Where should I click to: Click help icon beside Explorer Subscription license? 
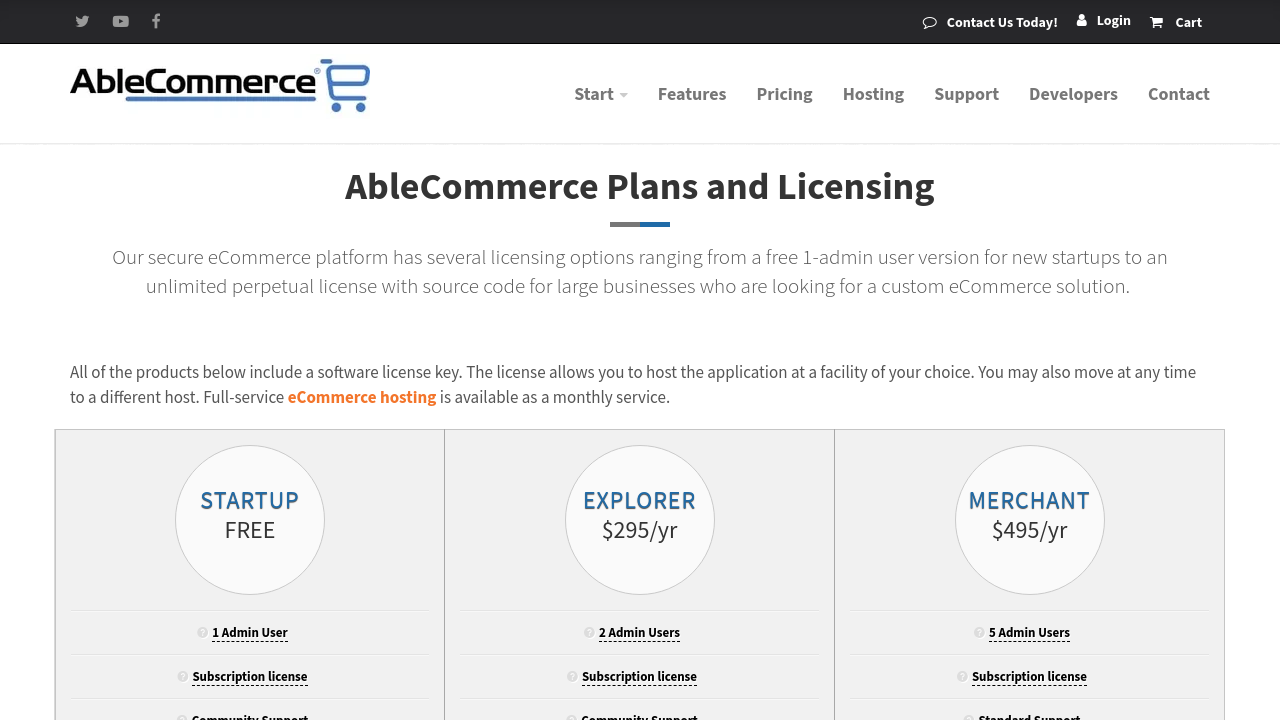click(x=572, y=676)
